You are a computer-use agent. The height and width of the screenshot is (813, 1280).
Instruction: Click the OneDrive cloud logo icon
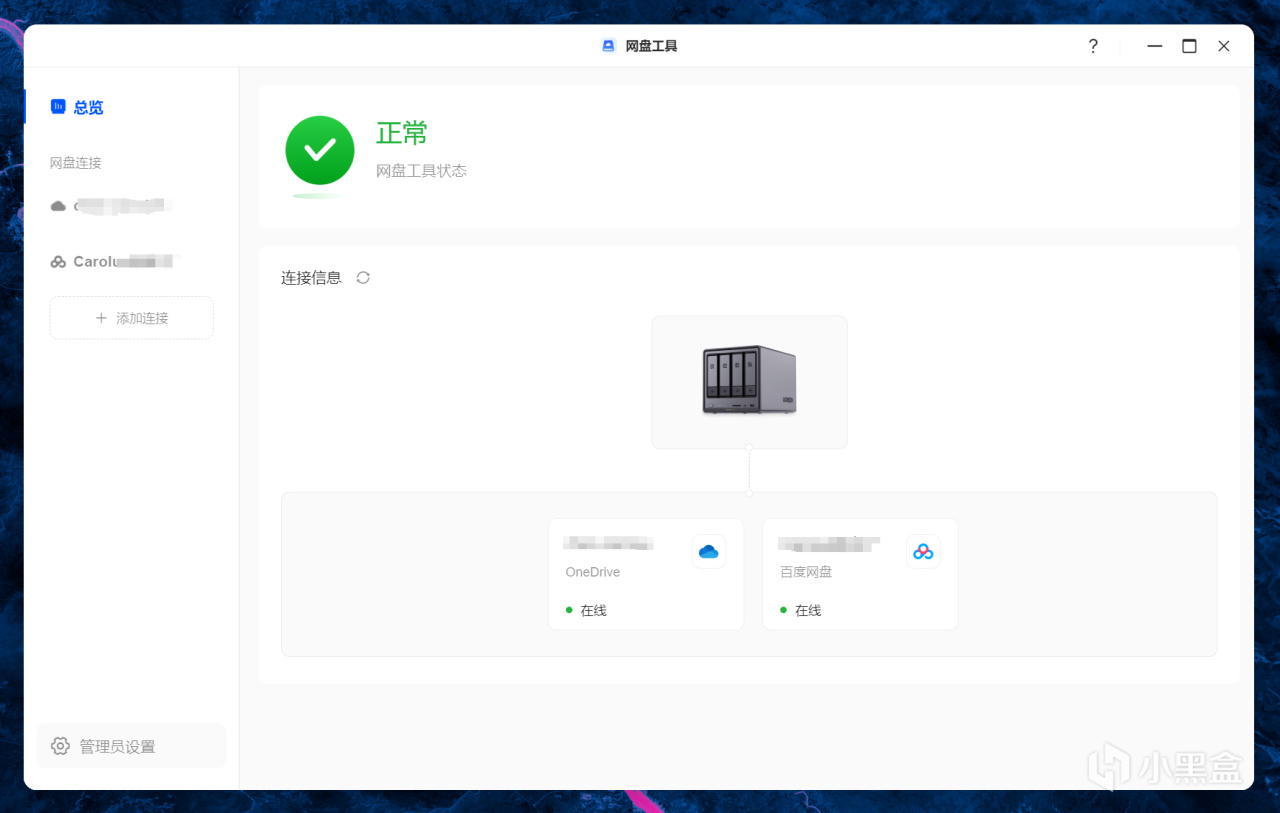coord(709,552)
